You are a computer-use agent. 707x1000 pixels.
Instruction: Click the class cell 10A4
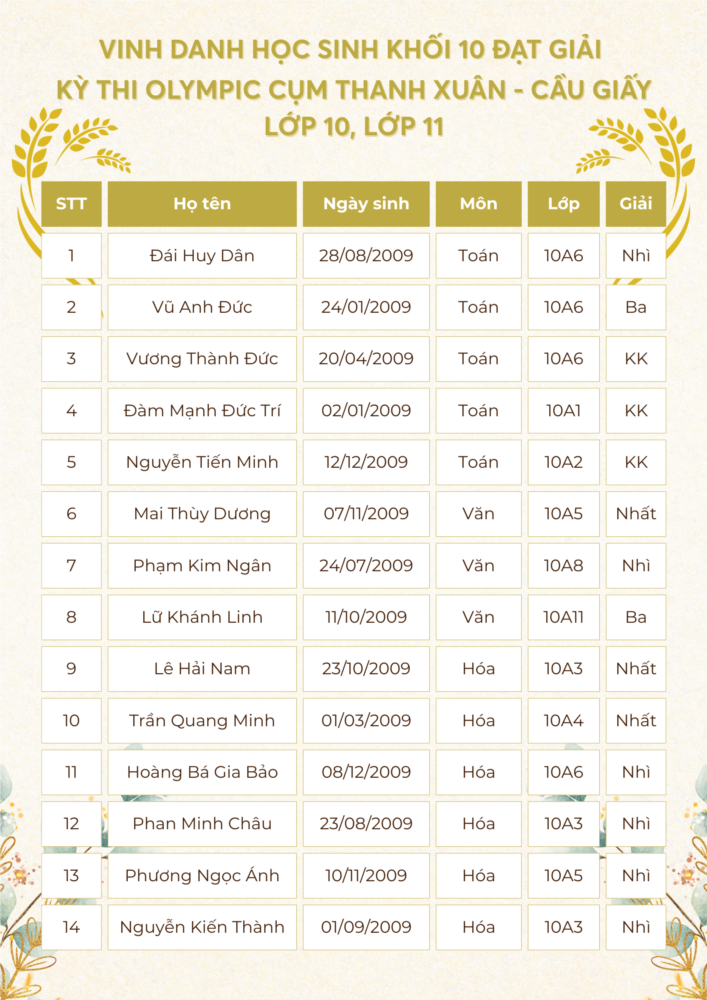(564, 721)
